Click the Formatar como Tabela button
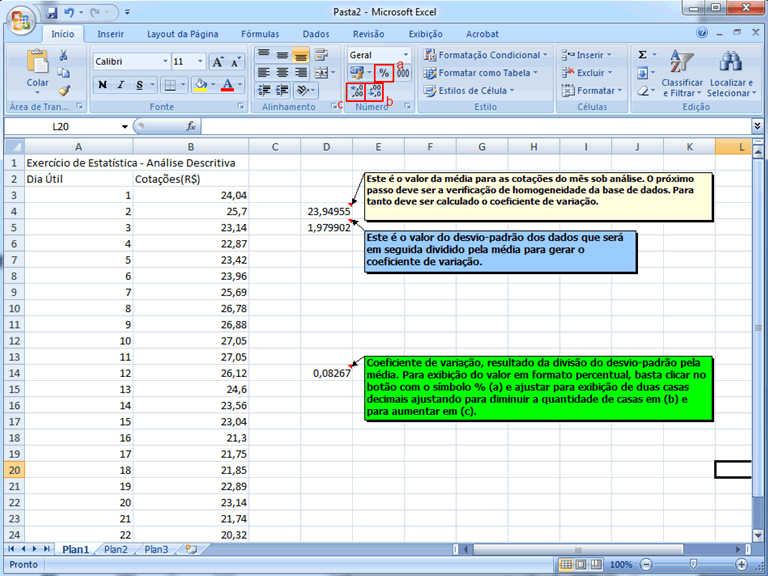Image resolution: width=768 pixels, height=576 pixels. [x=486, y=73]
